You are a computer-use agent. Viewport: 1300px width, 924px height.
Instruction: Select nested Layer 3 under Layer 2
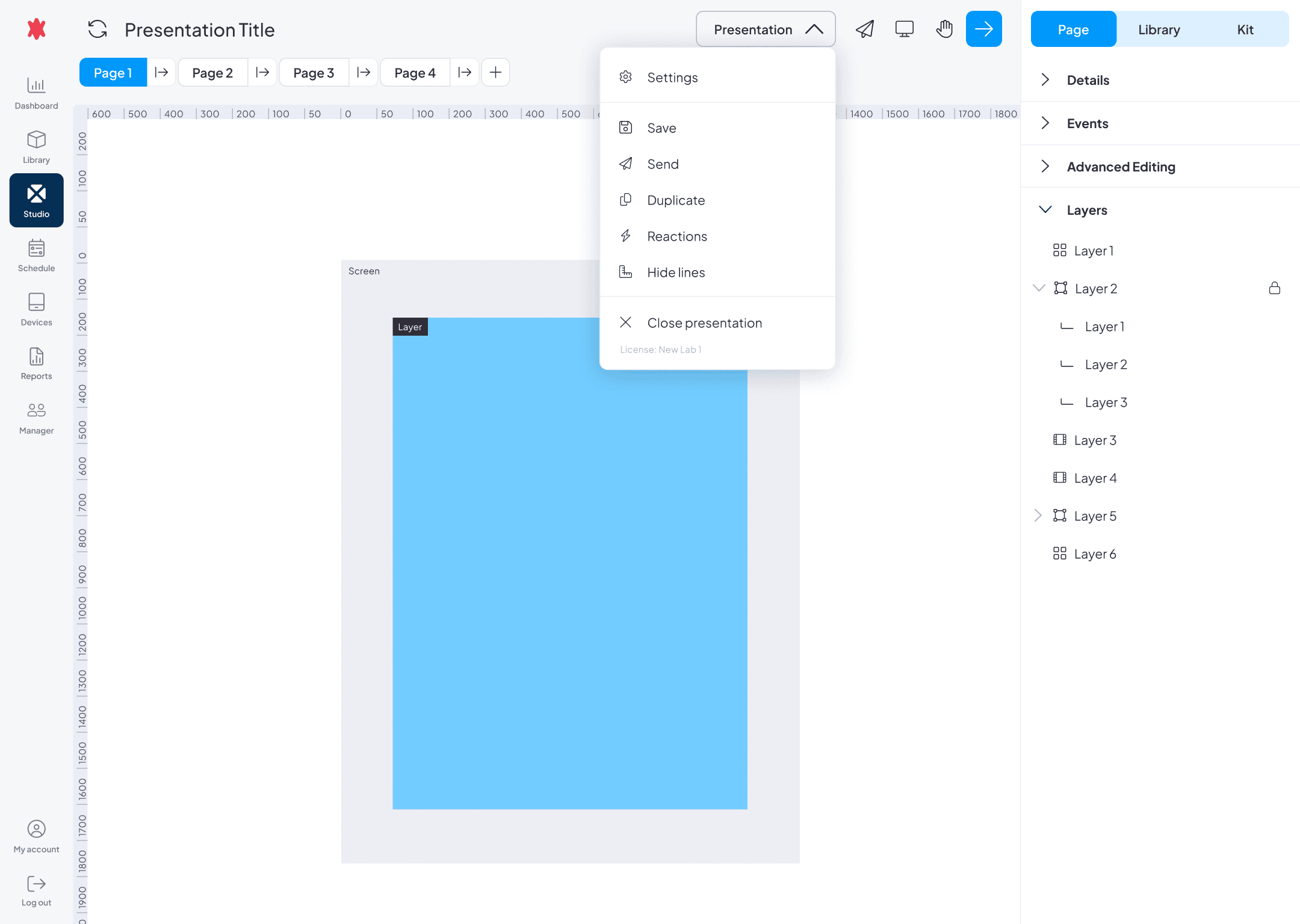point(1106,402)
